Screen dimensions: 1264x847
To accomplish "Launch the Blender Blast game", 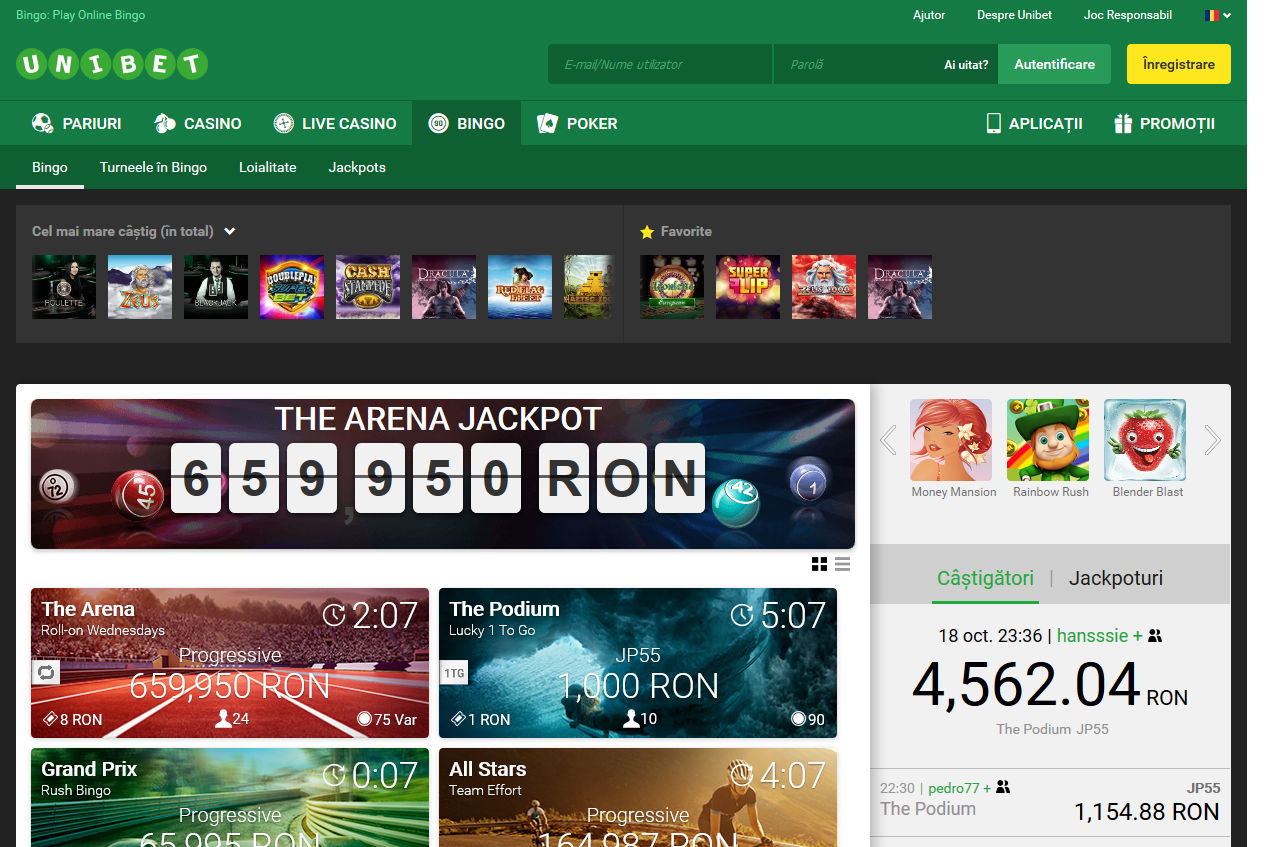I will coord(1145,440).
